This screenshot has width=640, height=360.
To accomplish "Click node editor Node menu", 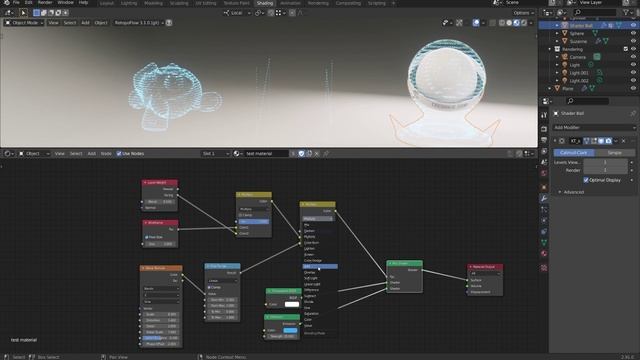I will click(106, 153).
